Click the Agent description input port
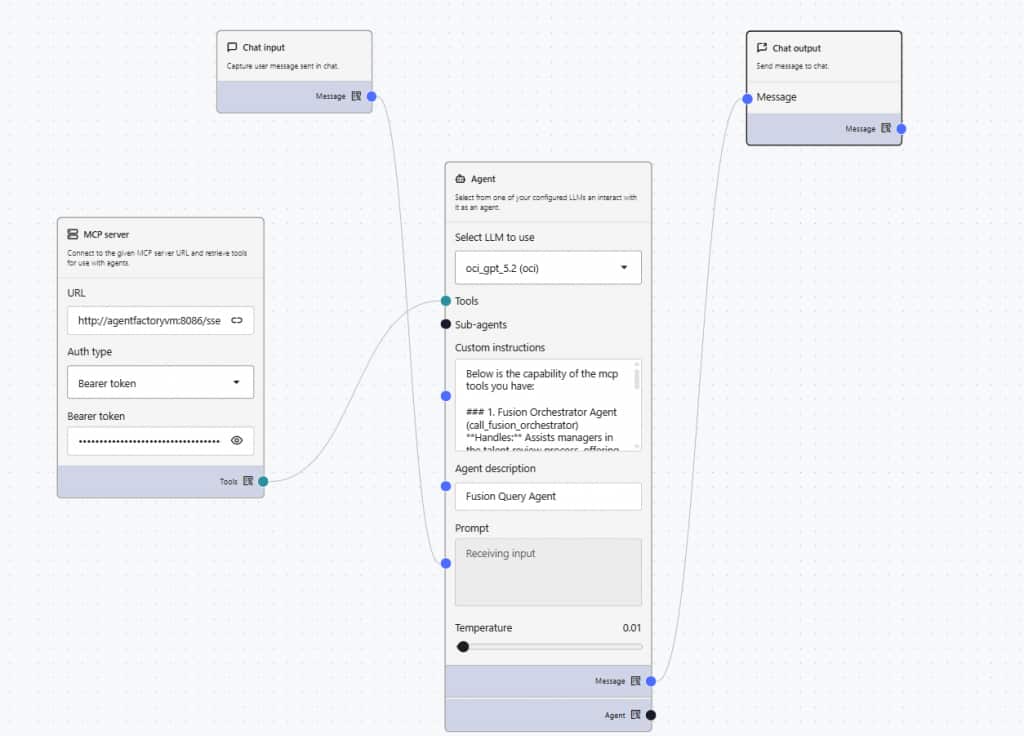Screen dimensions: 1024x736 click(x=445, y=486)
